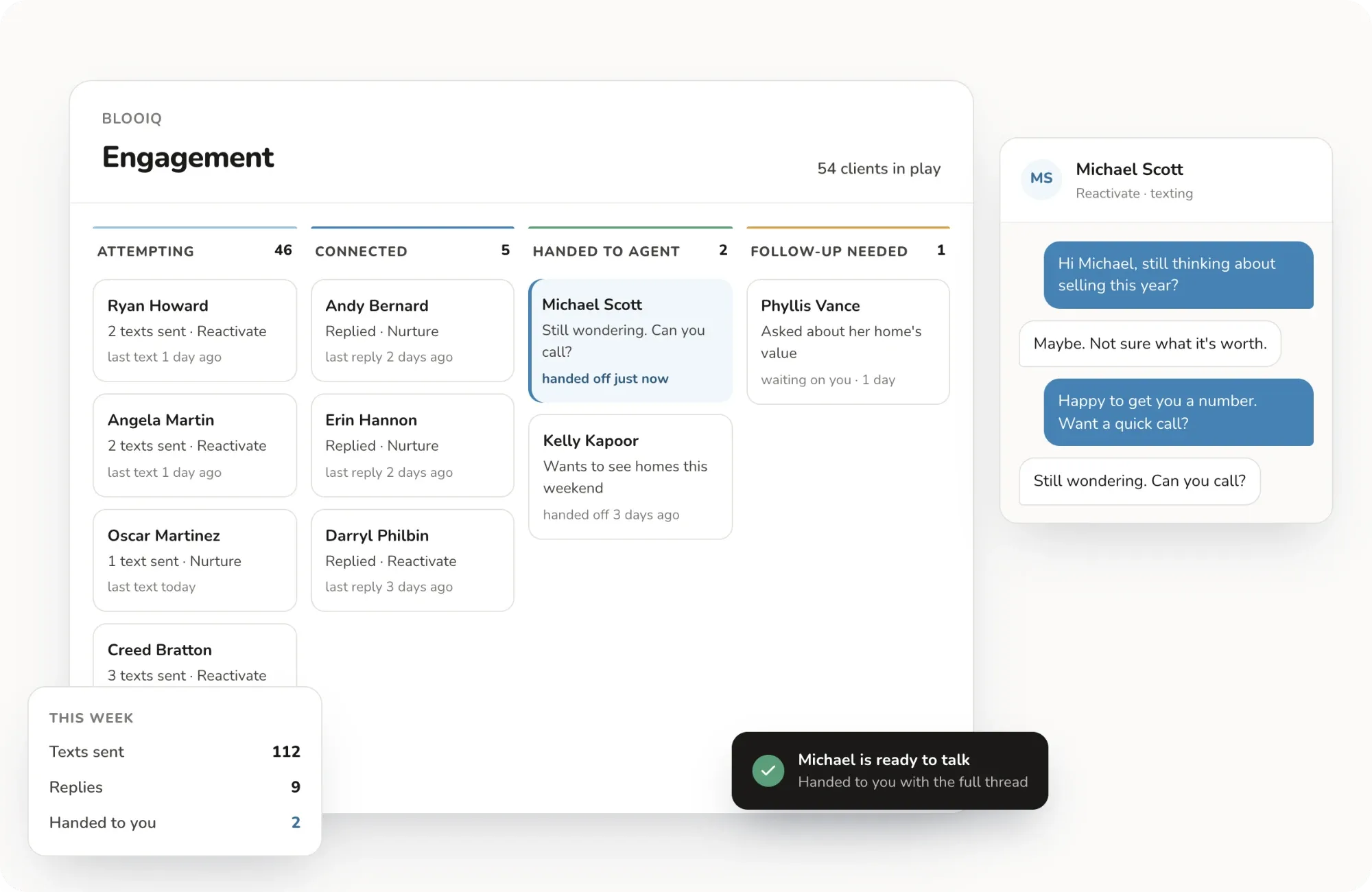Click the 'Hi Michael, still thinking' message bubble
Image resolution: width=1372 pixels, height=892 pixels.
click(1179, 274)
